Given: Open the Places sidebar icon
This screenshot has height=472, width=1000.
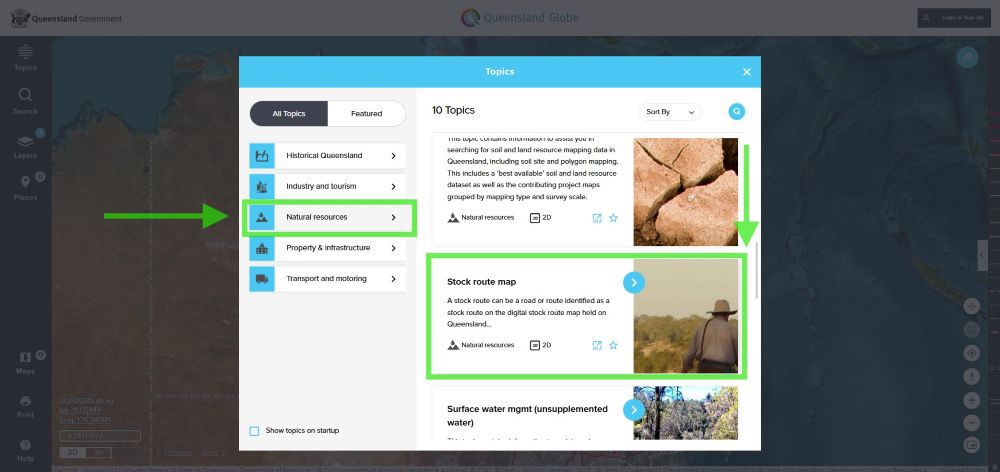Looking at the screenshot, I should click(x=25, y=187).
